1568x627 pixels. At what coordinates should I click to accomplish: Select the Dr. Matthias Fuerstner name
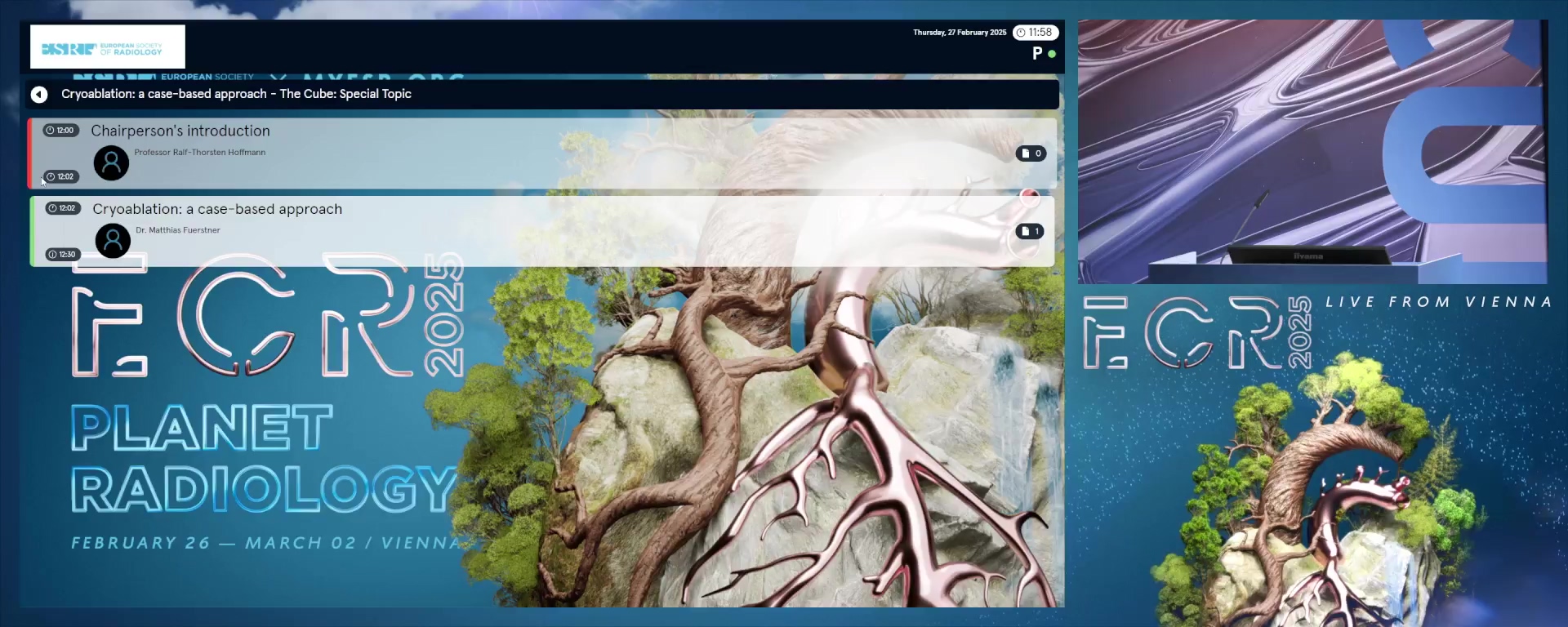coord(178,230)
